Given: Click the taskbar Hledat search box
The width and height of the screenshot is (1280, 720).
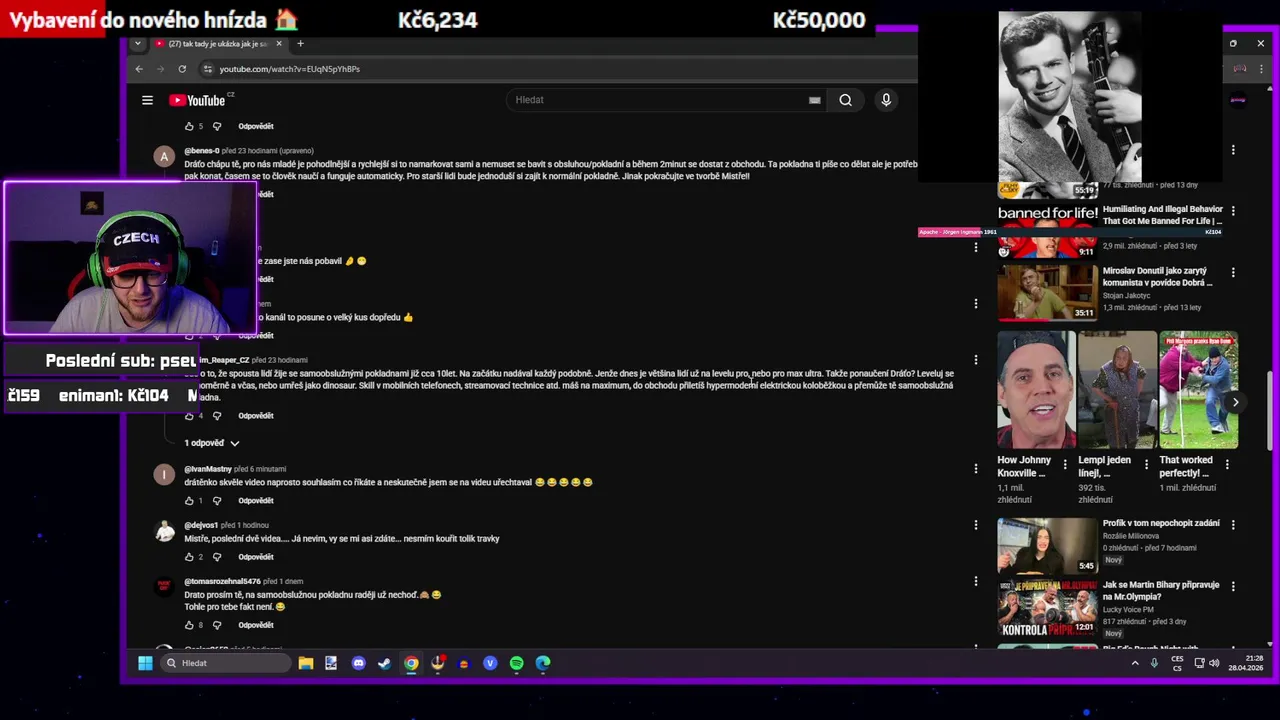Looking at the screenshot, I should tap(226, 663).
